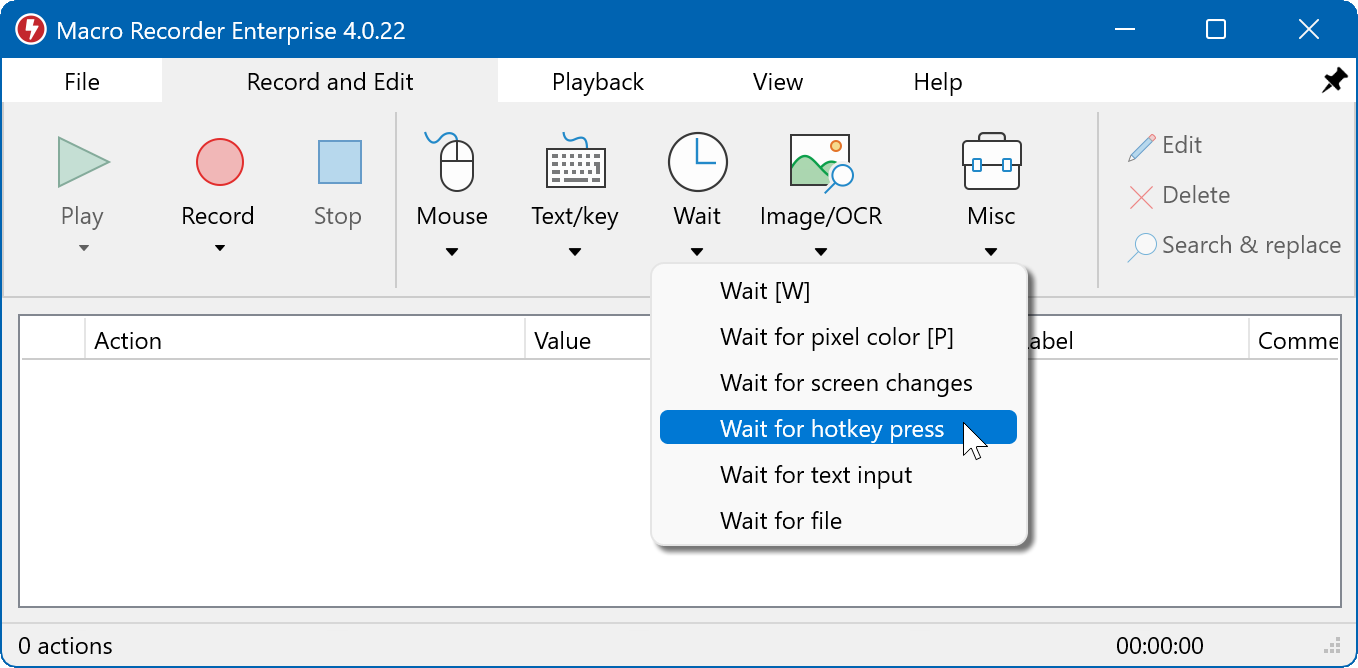Image resolution: width=1358 pixels, height=668 pixels.
Task: Choose Wait for pixel color [P]
Action: click(x=836, y=337)
